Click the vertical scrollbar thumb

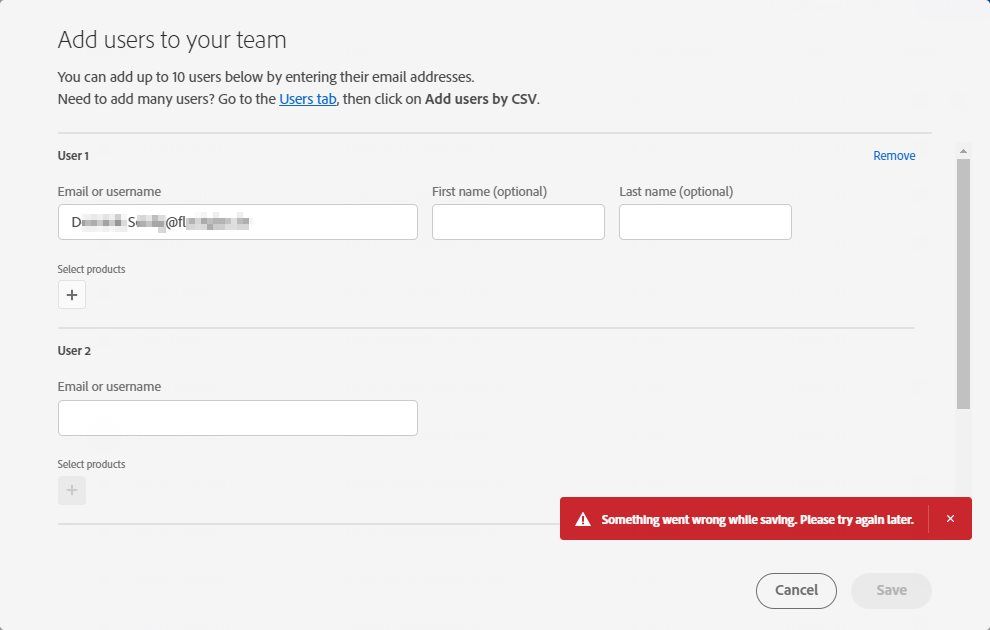click(x=963, y=282)
